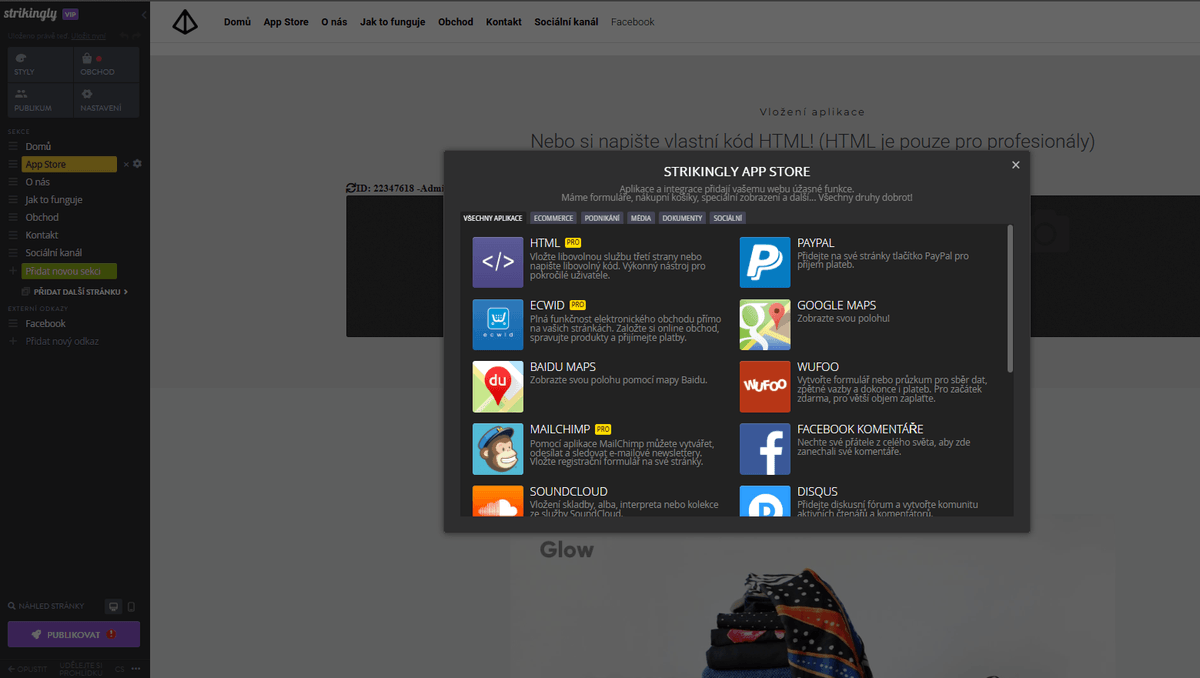The width and height of the screenshot is (1200, 678).
Task: Select App Store section in sidebar
Action: (x=69, y=164)
